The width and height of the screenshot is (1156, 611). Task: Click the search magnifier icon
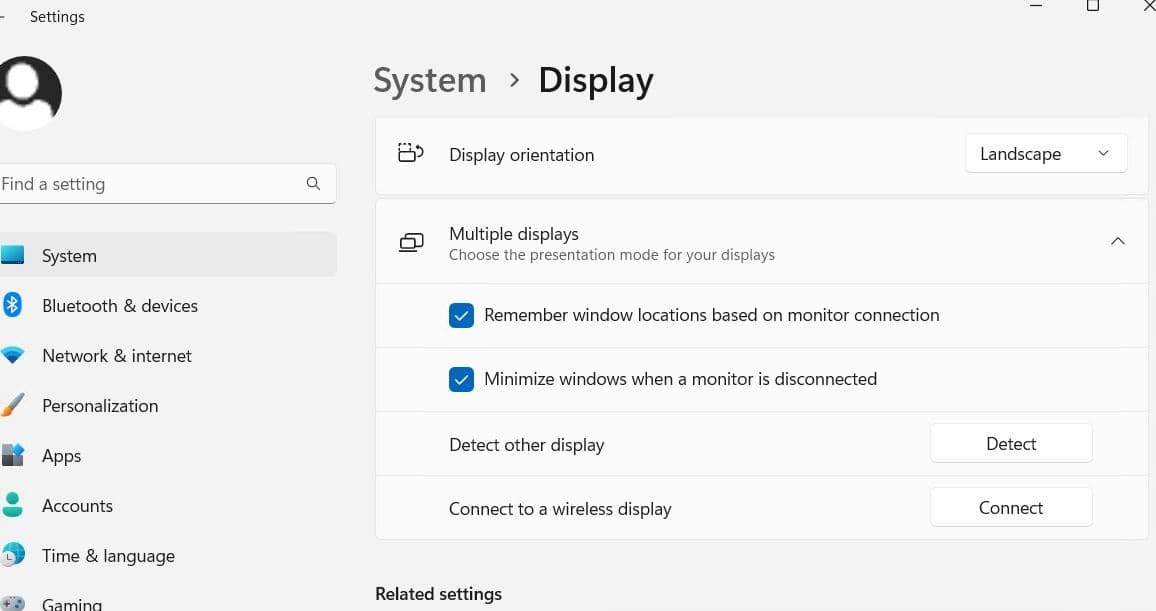click(x=313, y=184)
